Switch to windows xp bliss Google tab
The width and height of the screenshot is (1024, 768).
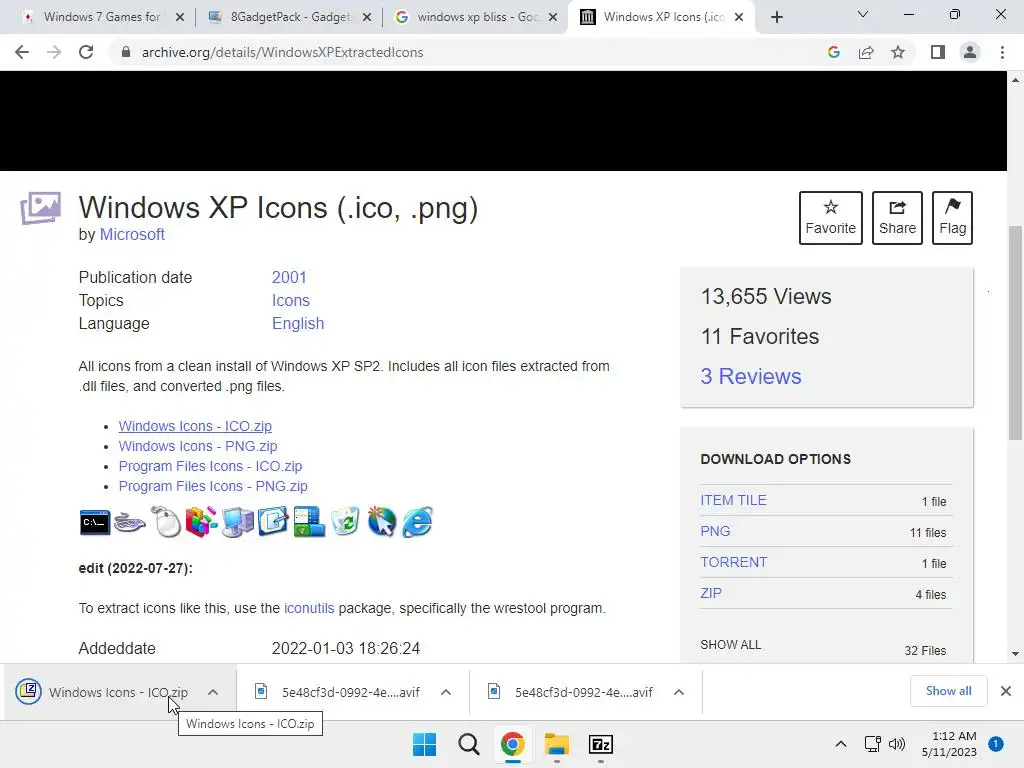477,17
